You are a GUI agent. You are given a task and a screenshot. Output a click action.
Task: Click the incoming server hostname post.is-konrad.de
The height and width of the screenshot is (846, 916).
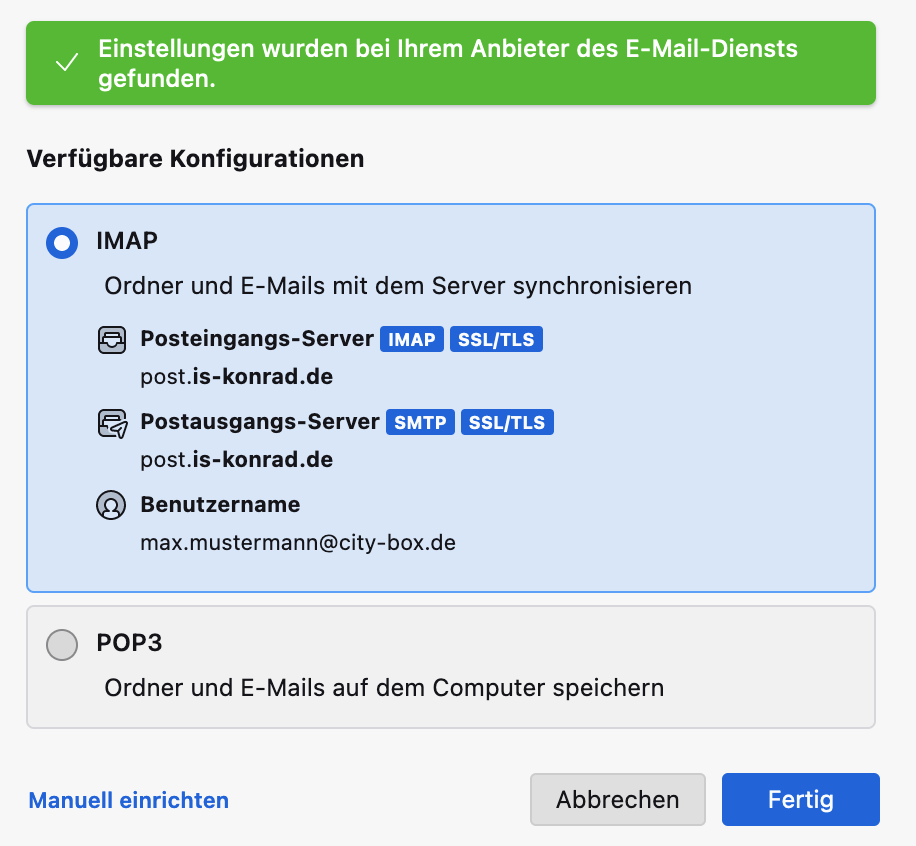[x=237, y=377]
